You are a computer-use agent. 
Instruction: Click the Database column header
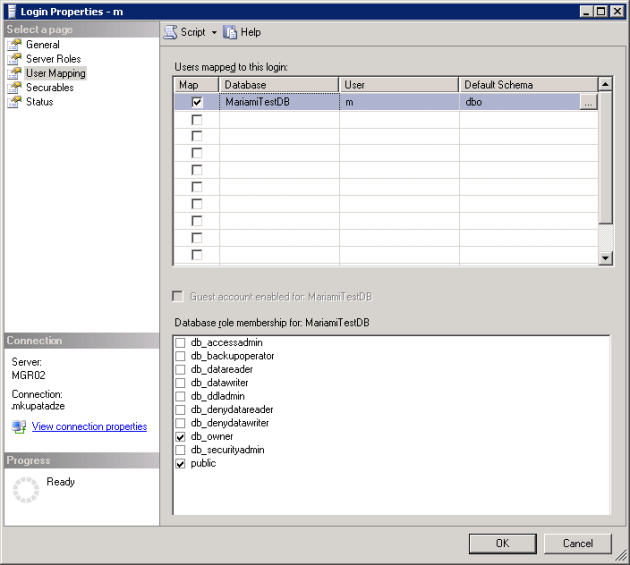[279, 85]
